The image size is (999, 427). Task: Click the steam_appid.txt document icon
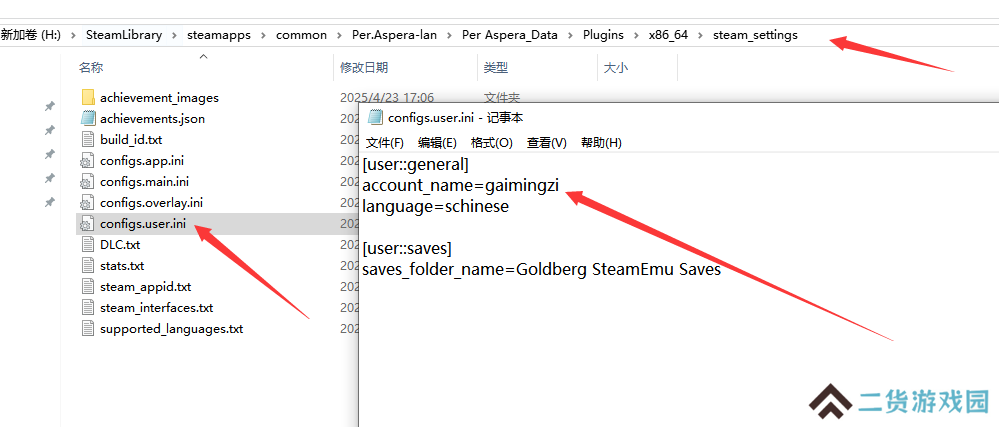click(x=88, y=287)
